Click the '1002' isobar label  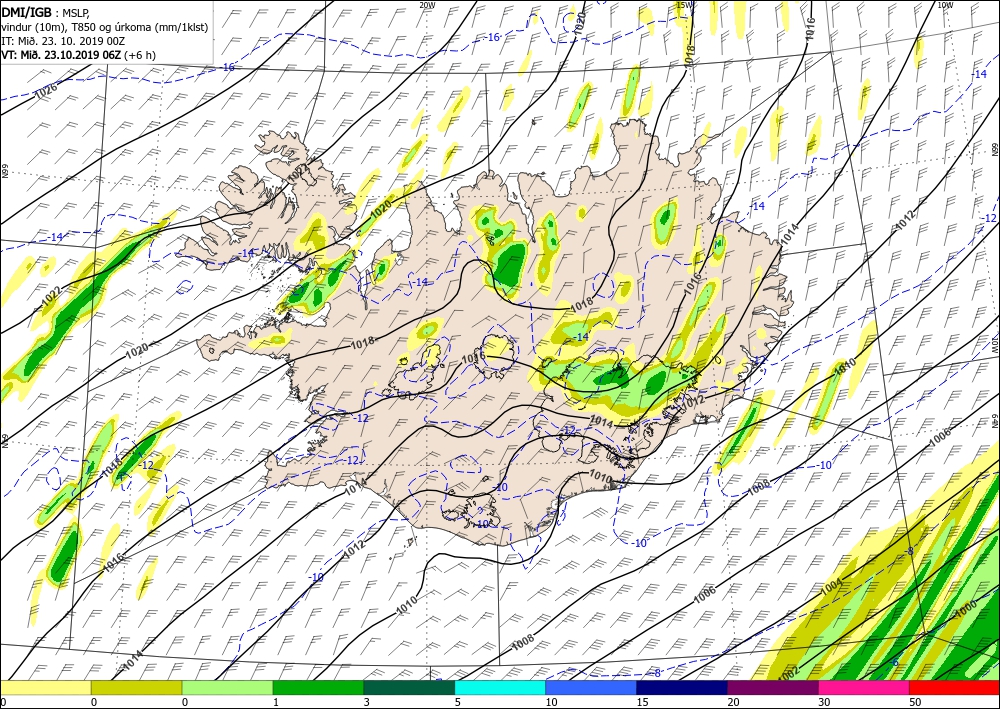click(x=789, y=672)
